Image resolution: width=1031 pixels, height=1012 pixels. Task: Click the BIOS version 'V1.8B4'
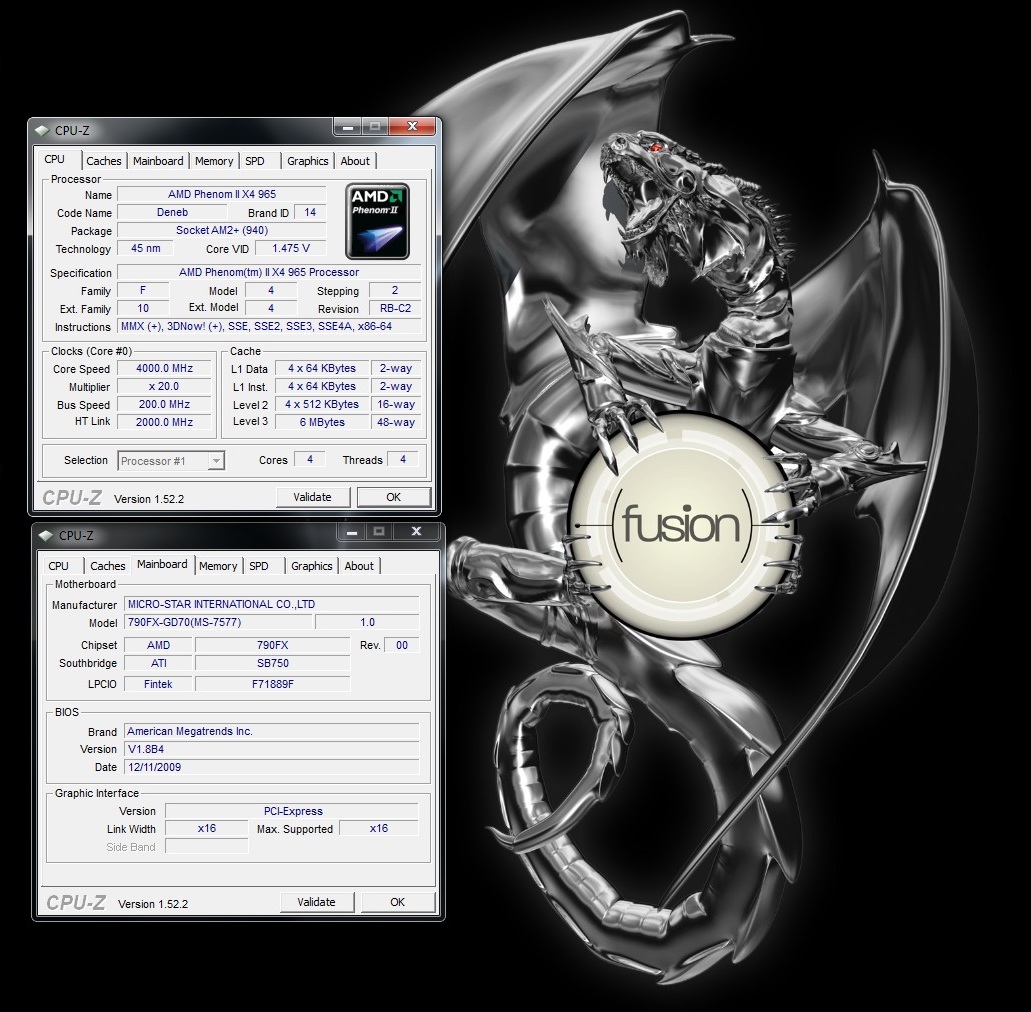click(x=272, y=749)
